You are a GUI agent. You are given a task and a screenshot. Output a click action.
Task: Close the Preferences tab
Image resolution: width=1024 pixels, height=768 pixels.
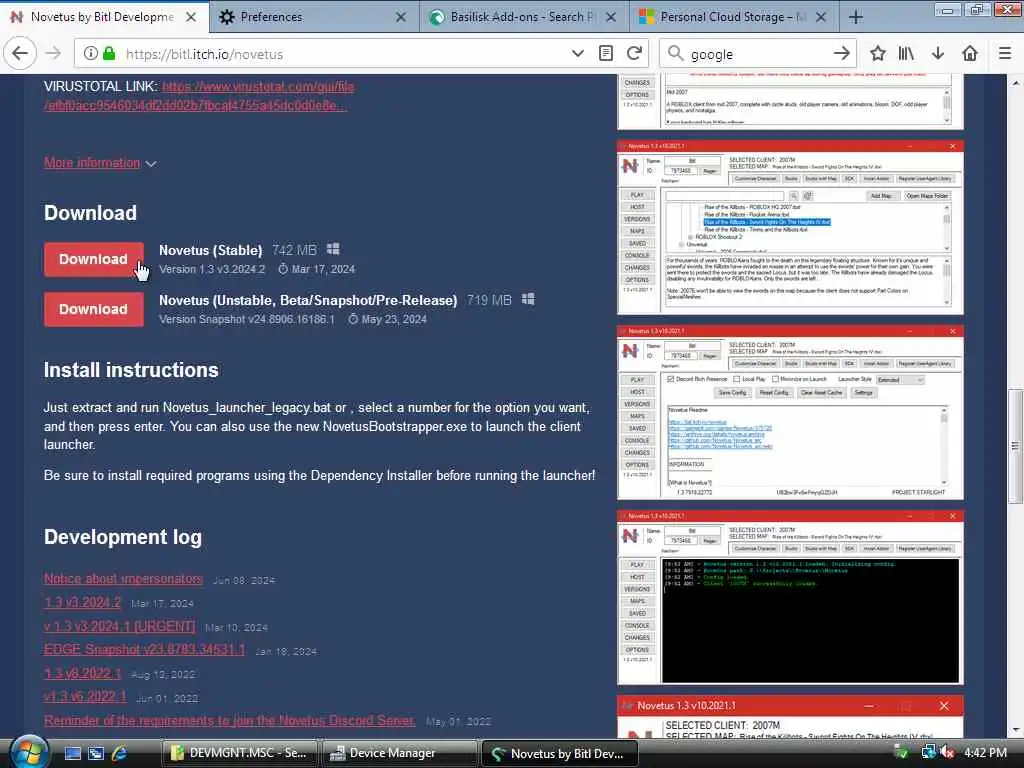(x=401, y=17)
